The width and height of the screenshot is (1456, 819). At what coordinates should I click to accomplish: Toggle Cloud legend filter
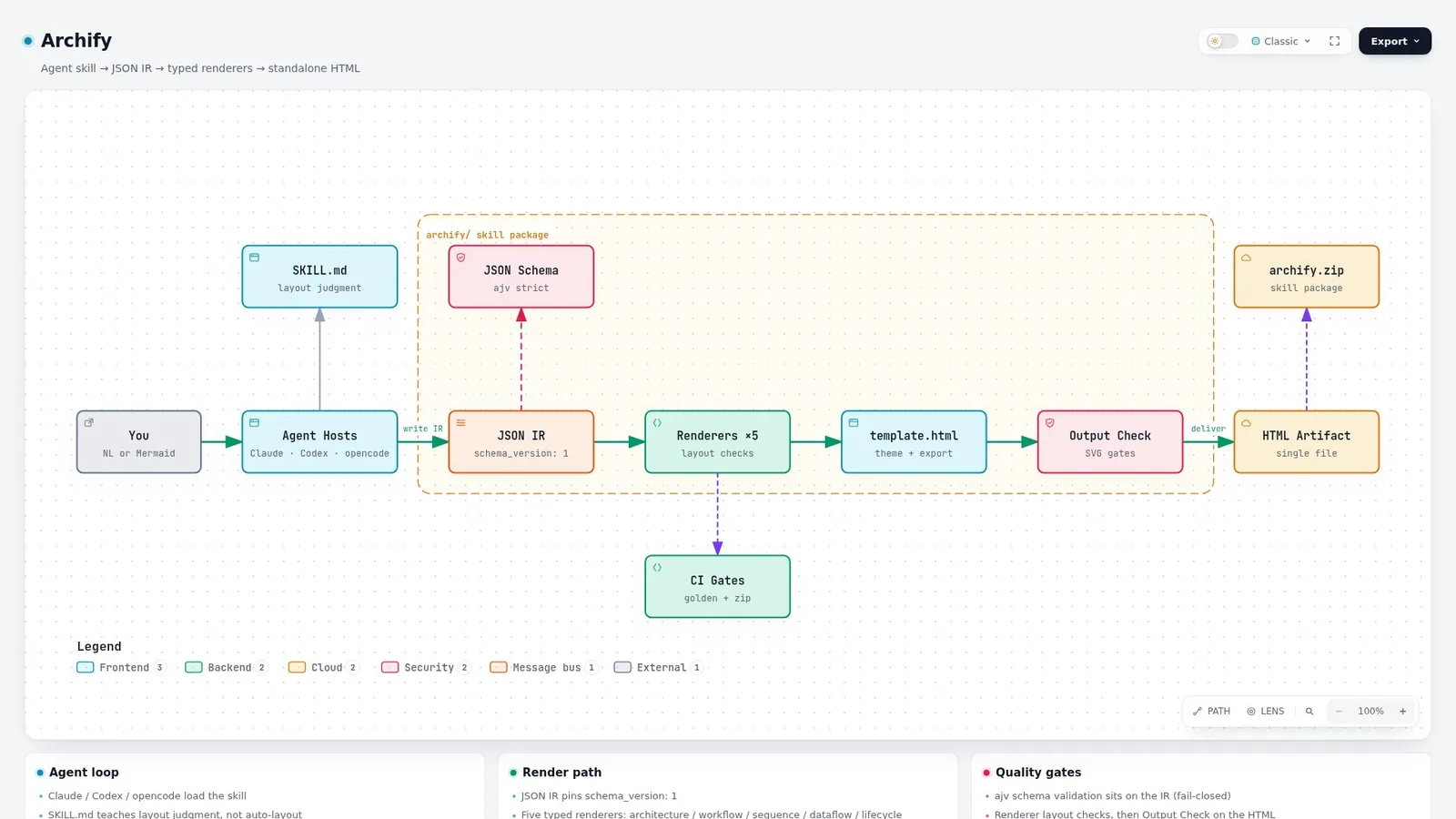point(324,667)
